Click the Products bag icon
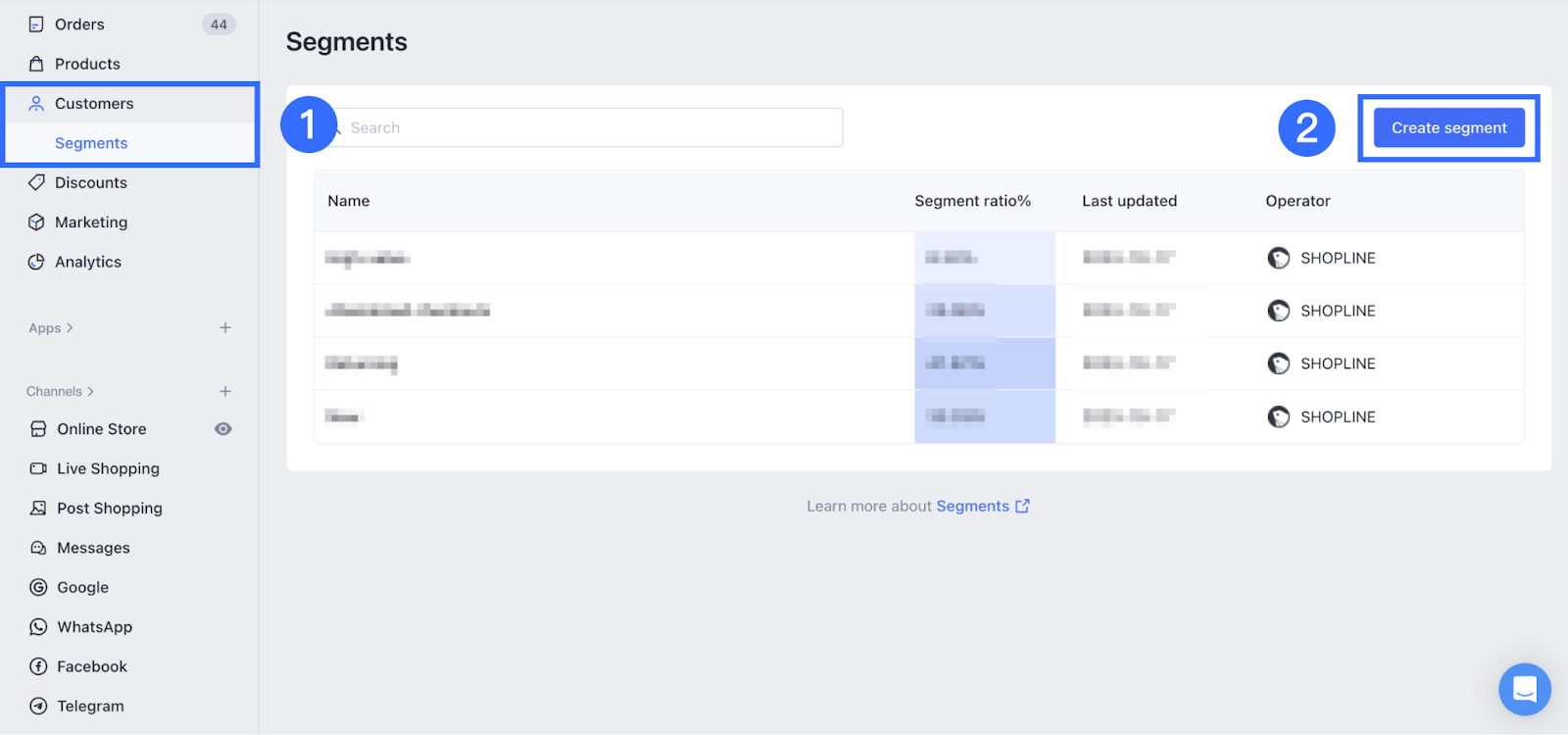 (x=36, y=64)
